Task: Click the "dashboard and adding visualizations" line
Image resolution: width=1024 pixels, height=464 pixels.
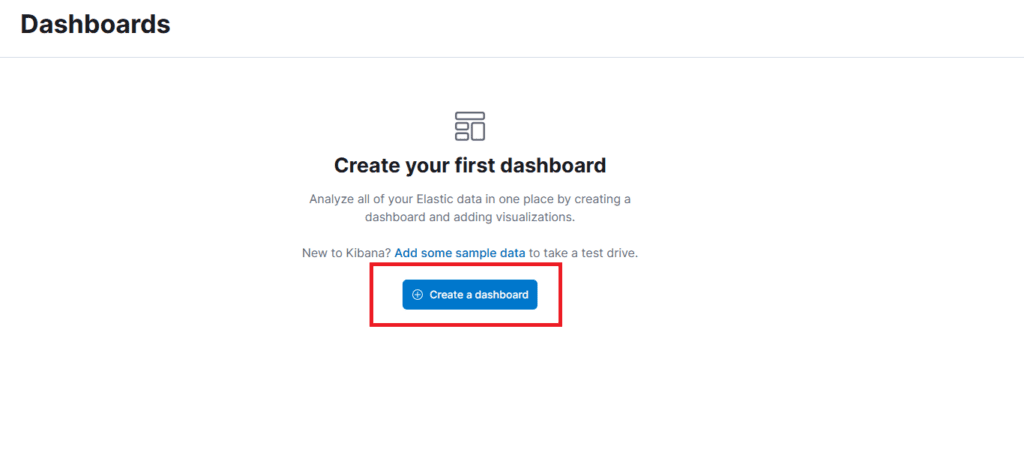Action: [470, 216]
